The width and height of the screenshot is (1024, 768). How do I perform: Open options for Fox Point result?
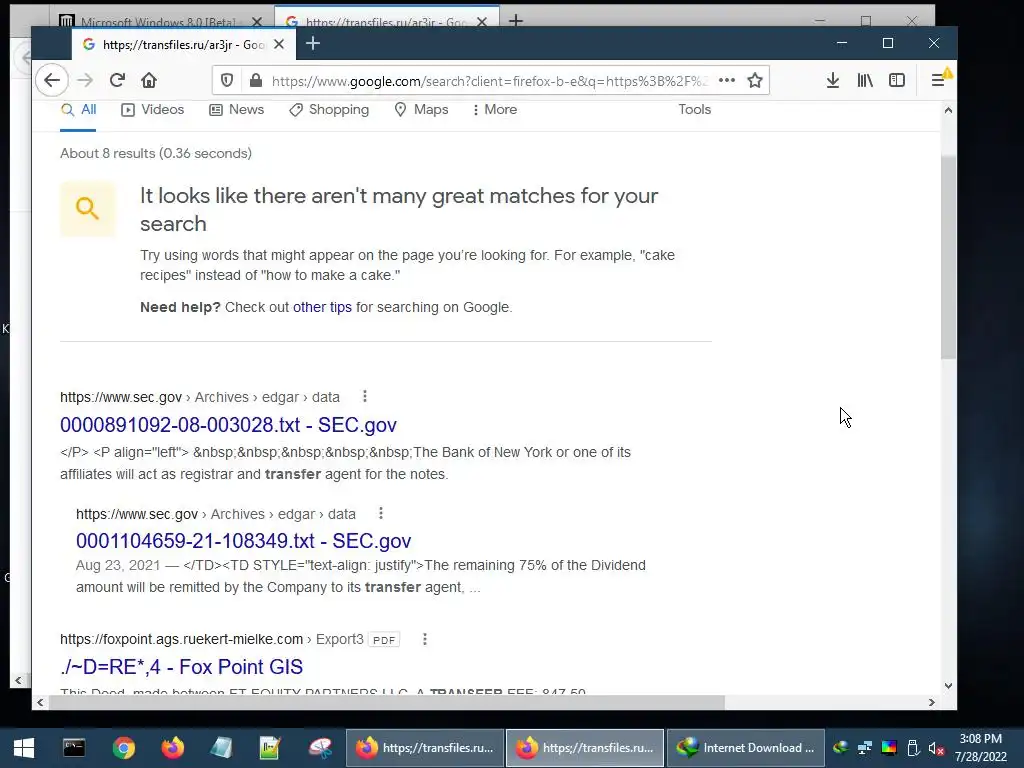(424, 639)
